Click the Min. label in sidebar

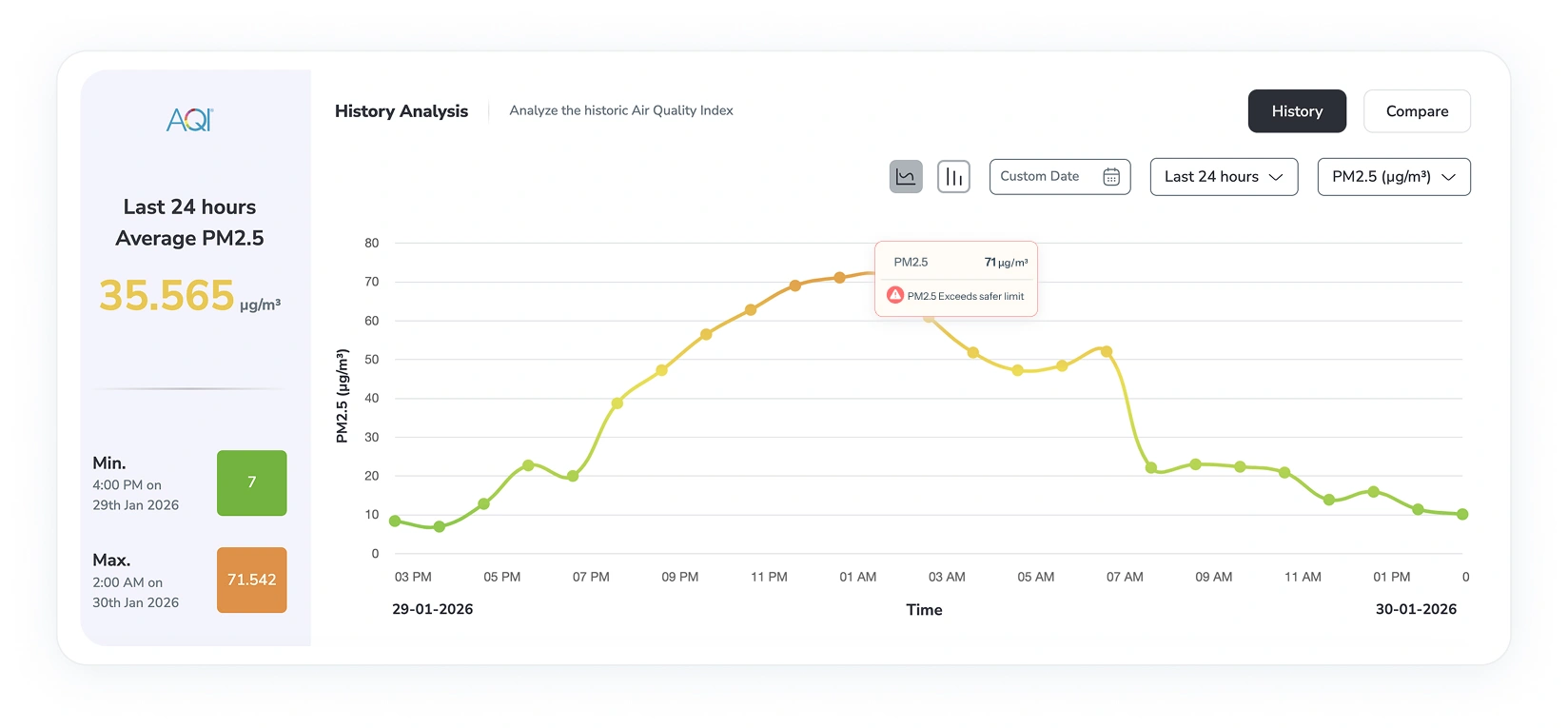pyautogui.click(x=109, y=462)
